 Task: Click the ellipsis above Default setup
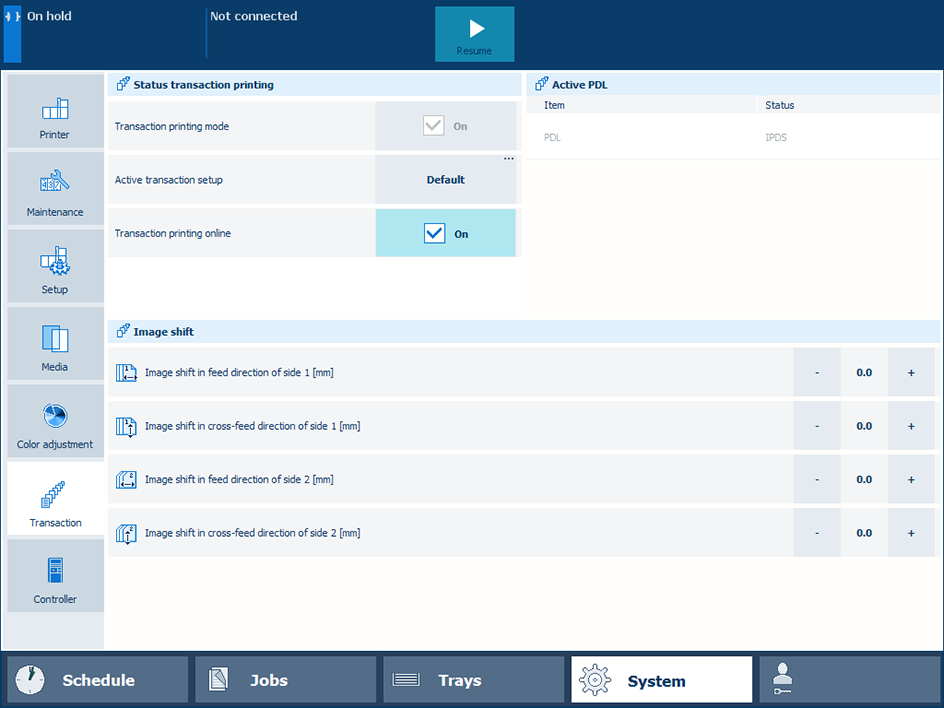[508, 159]
